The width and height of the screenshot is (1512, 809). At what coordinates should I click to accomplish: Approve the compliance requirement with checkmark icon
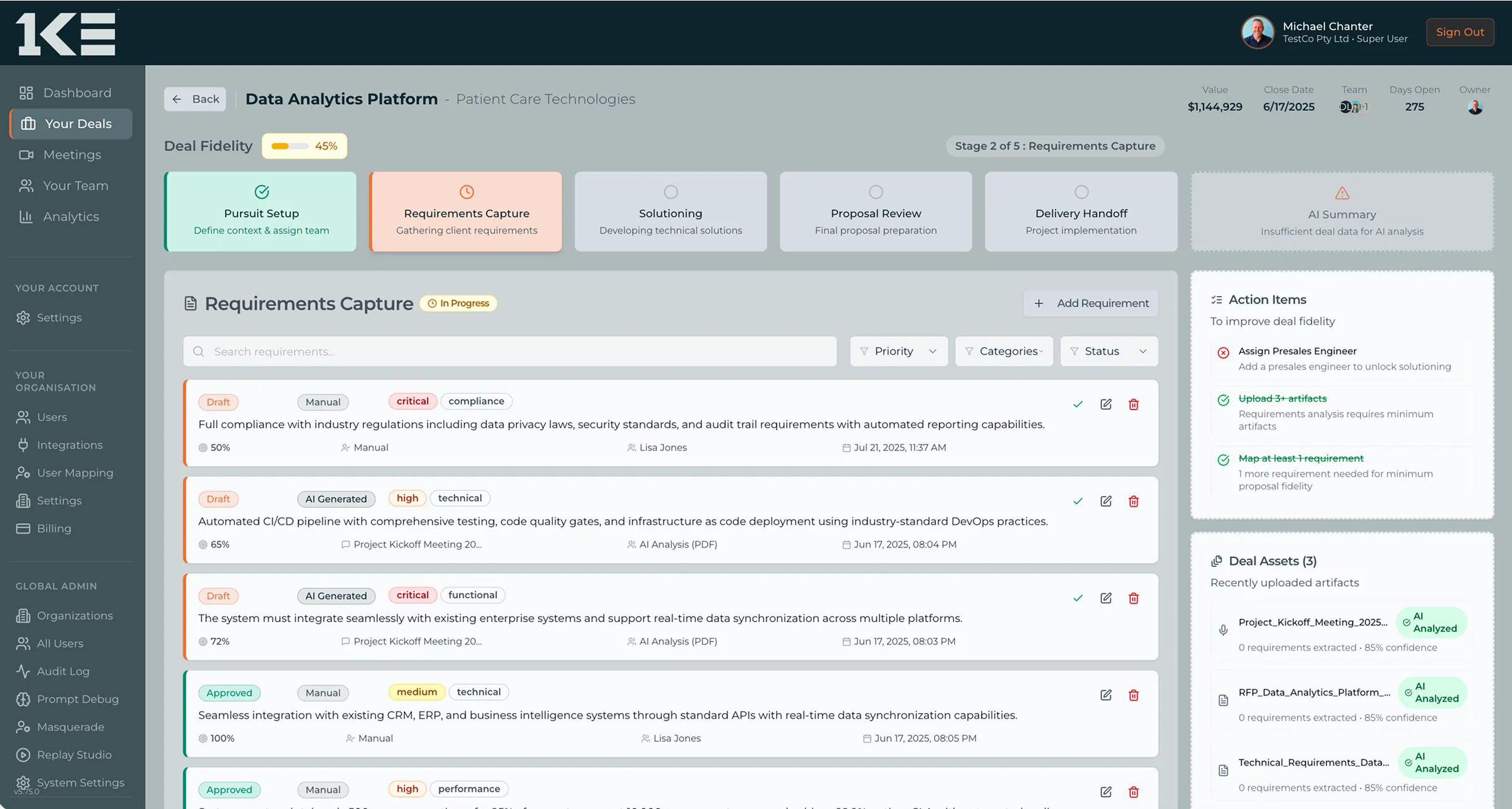click(1078, 404)
